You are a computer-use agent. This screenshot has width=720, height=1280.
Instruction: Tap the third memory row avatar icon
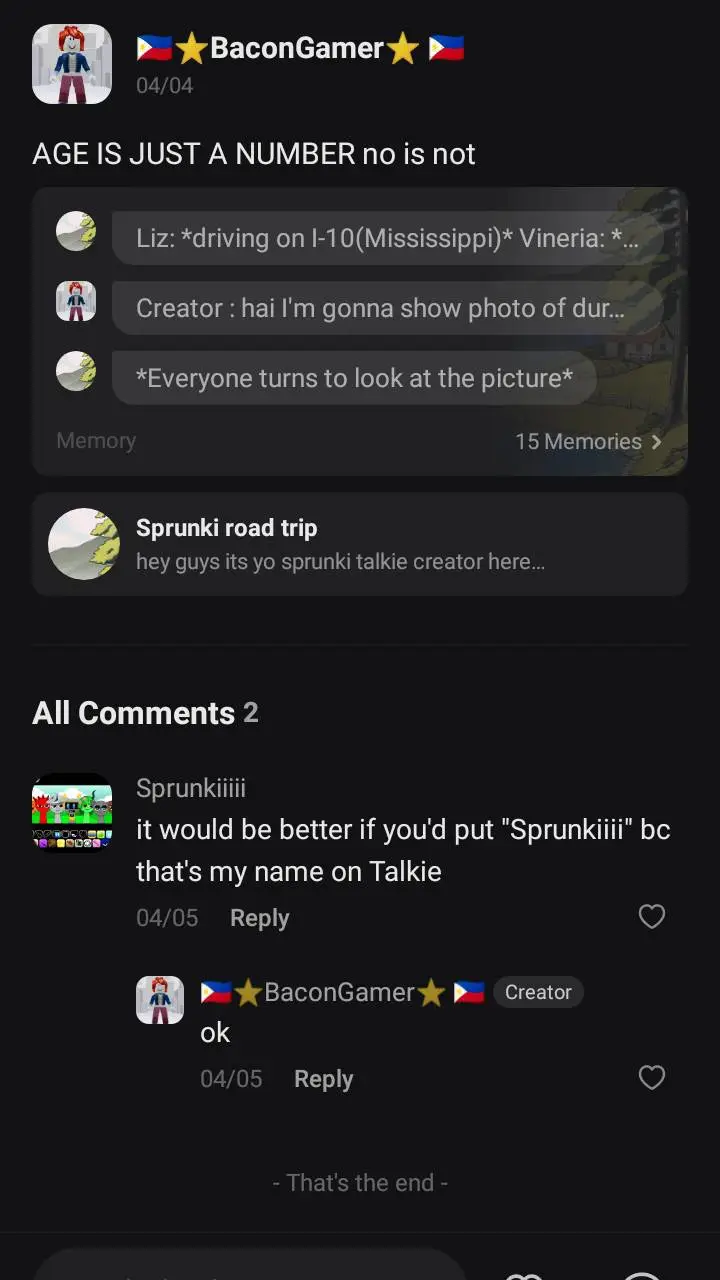[76, 372]
